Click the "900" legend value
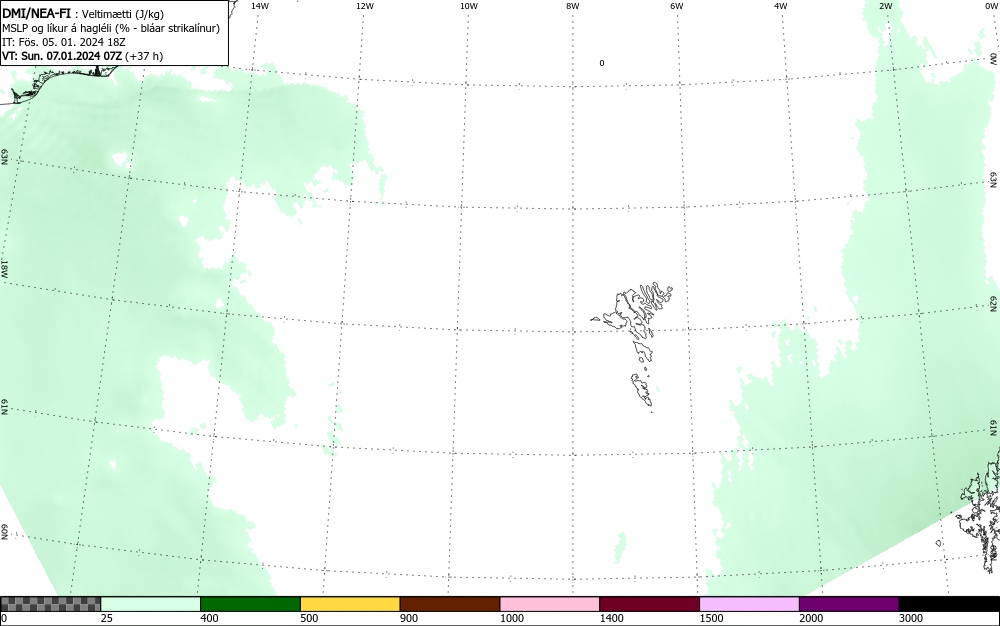 [409, 618]
